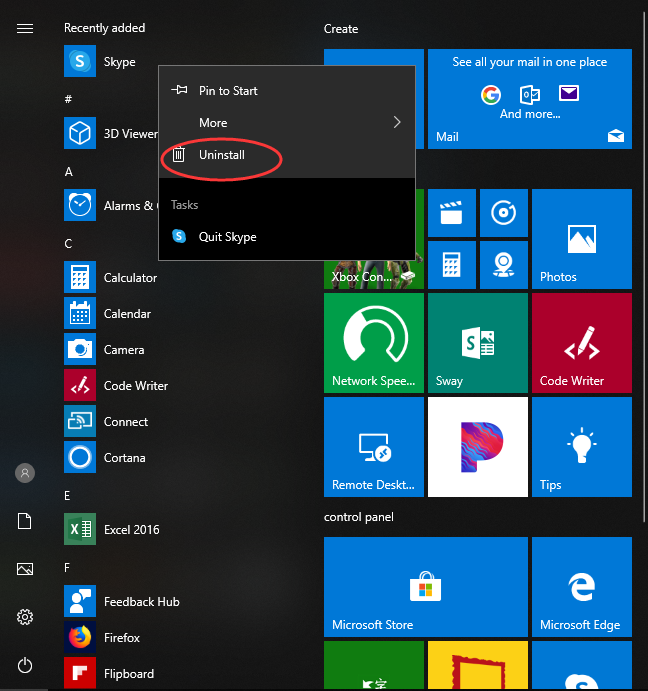The image size is (648, 691).
Task: Open Connect app
Action: [x=106, y=422]
